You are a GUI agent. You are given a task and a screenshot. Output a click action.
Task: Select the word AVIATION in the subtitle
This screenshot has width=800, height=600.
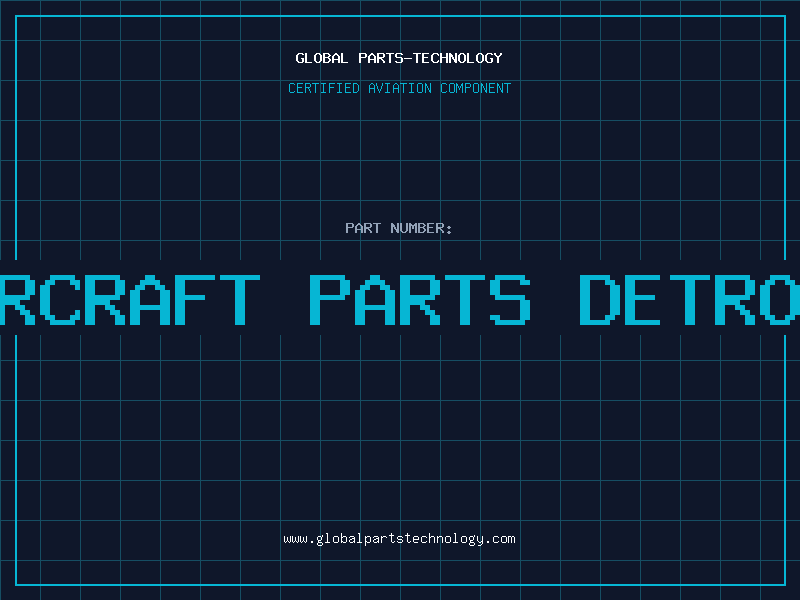pyautogui.click(x=400, y=88)
